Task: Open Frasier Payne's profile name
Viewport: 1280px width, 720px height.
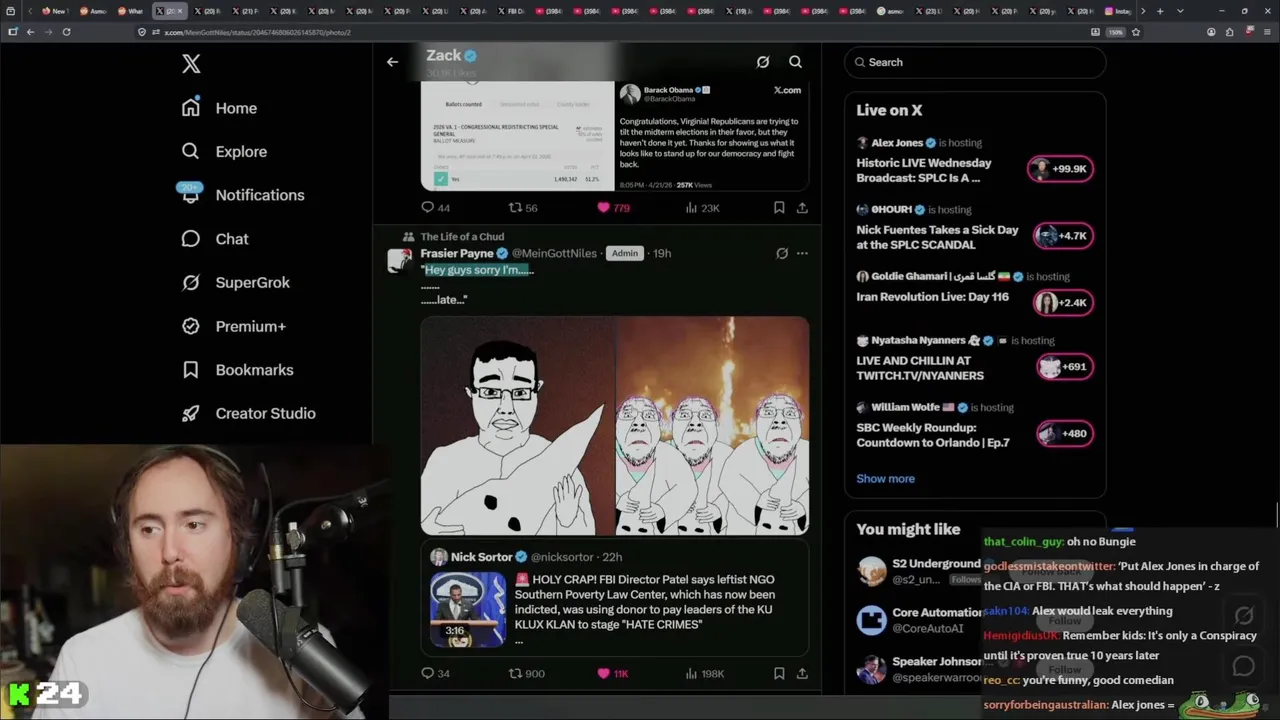Action: 457,254
